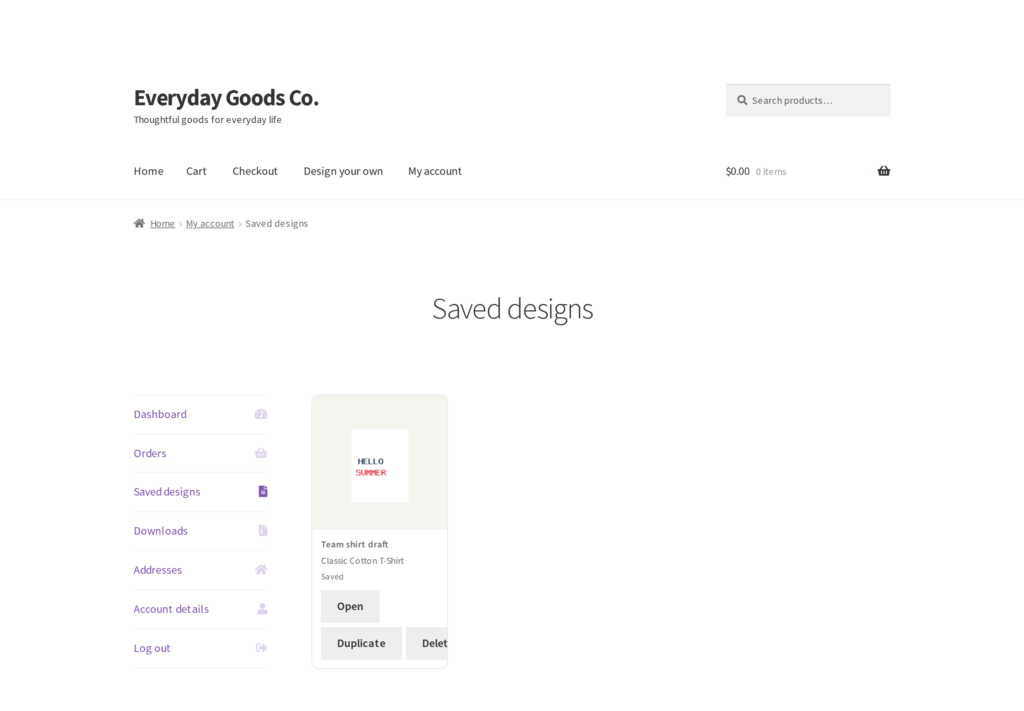Screen dimensions: 1024x711
Task: Go to the Checkout menu item
Action: tap(255, 171)
